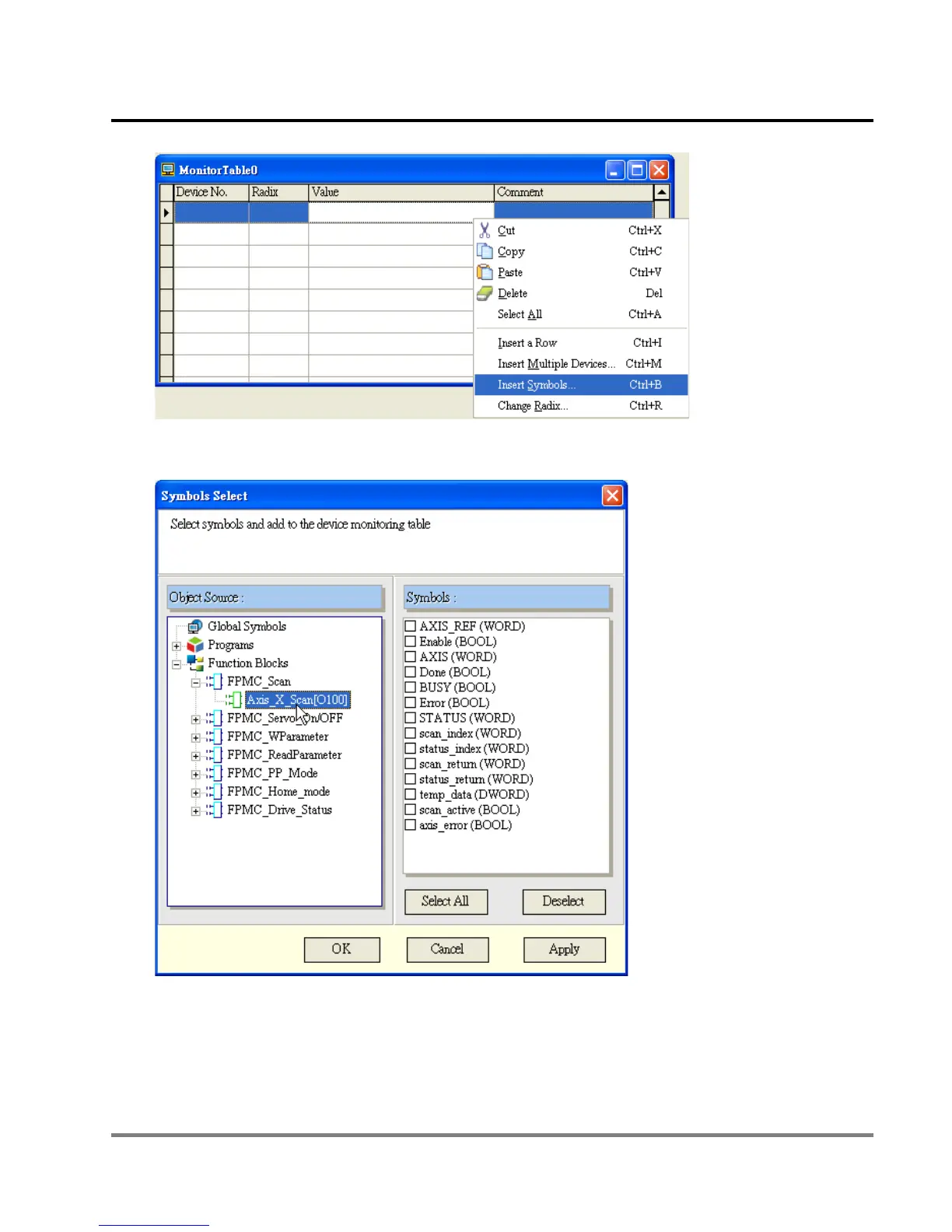Close the MonitorTable0 window

[659, 170]
